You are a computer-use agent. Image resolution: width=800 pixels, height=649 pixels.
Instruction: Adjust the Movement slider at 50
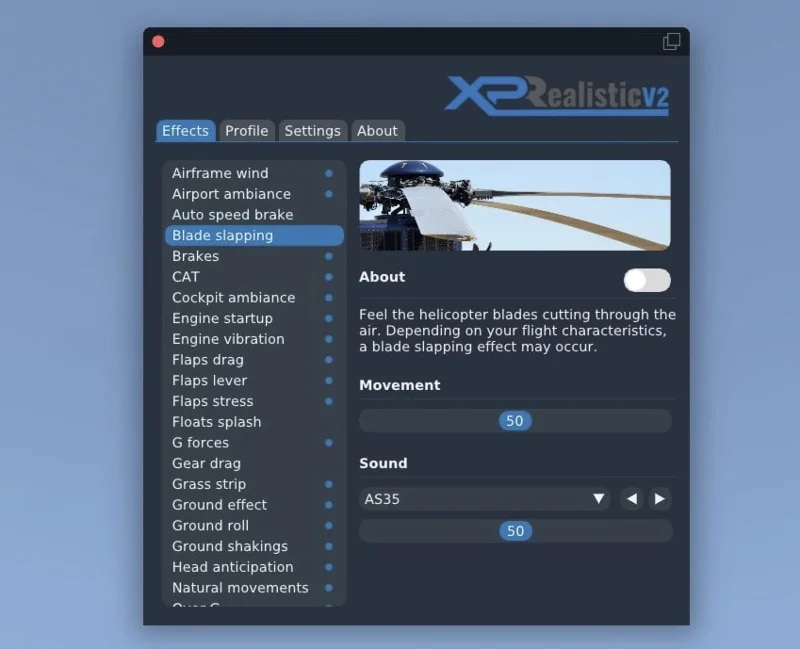point(515,421)
